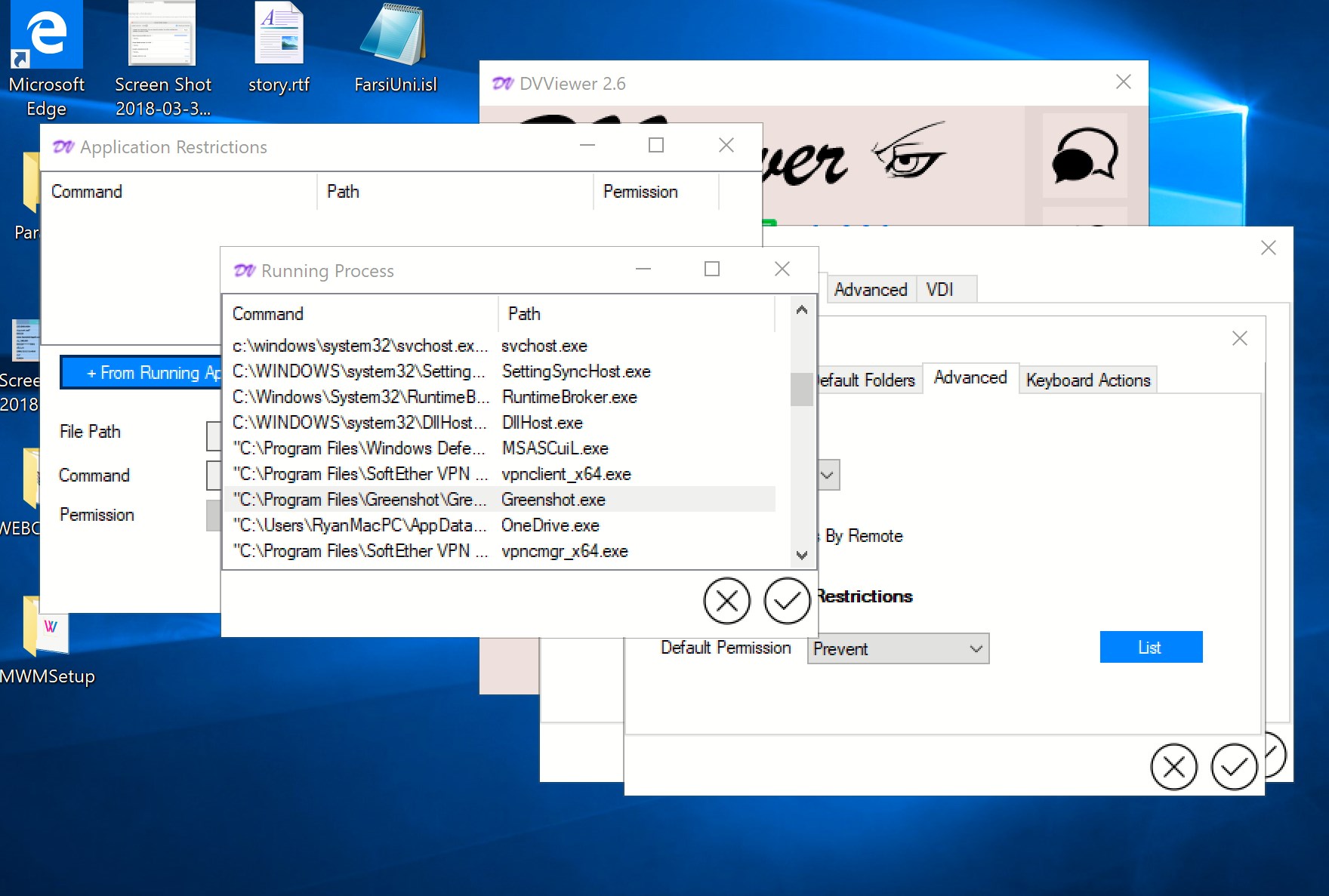Confirm the Advanced settings dialog with checkmark
This screenshot has width=1329, height=896.
pyautogui.click(x=1234, y=767)
